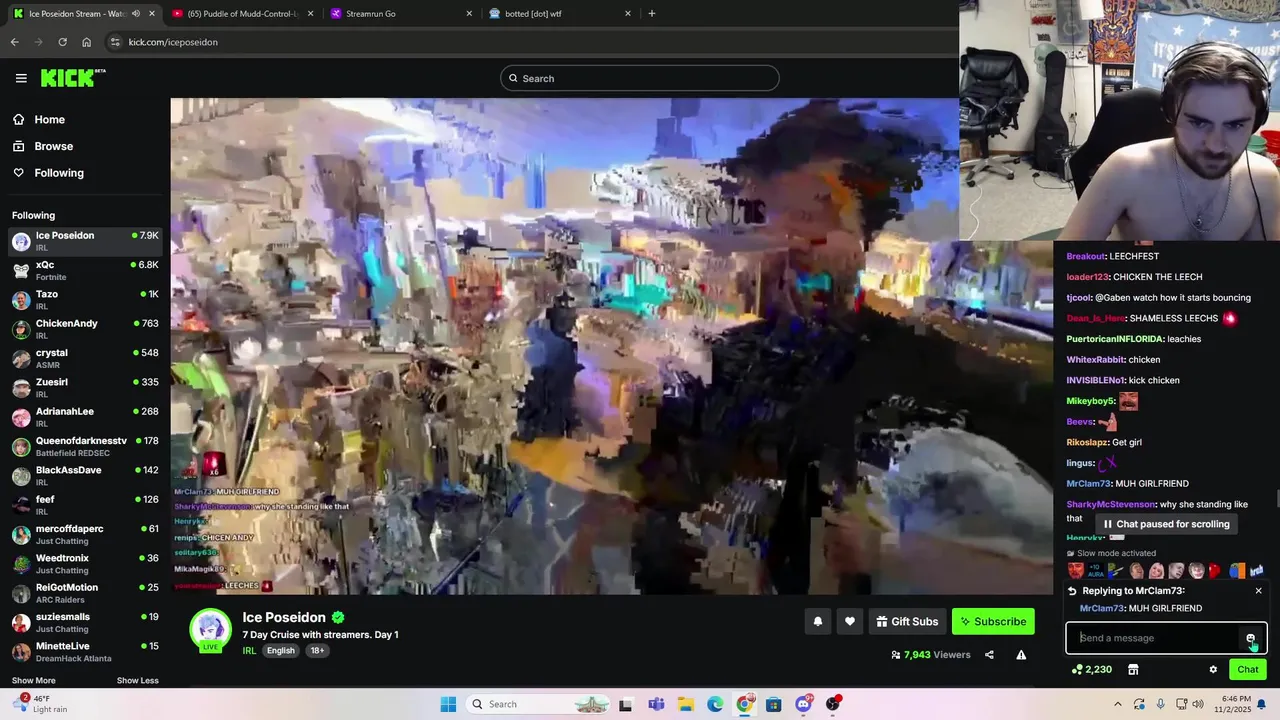This screenshot has width=1280, height=720.
Task: Open the emote picker in chat input
Action: 1250,638
